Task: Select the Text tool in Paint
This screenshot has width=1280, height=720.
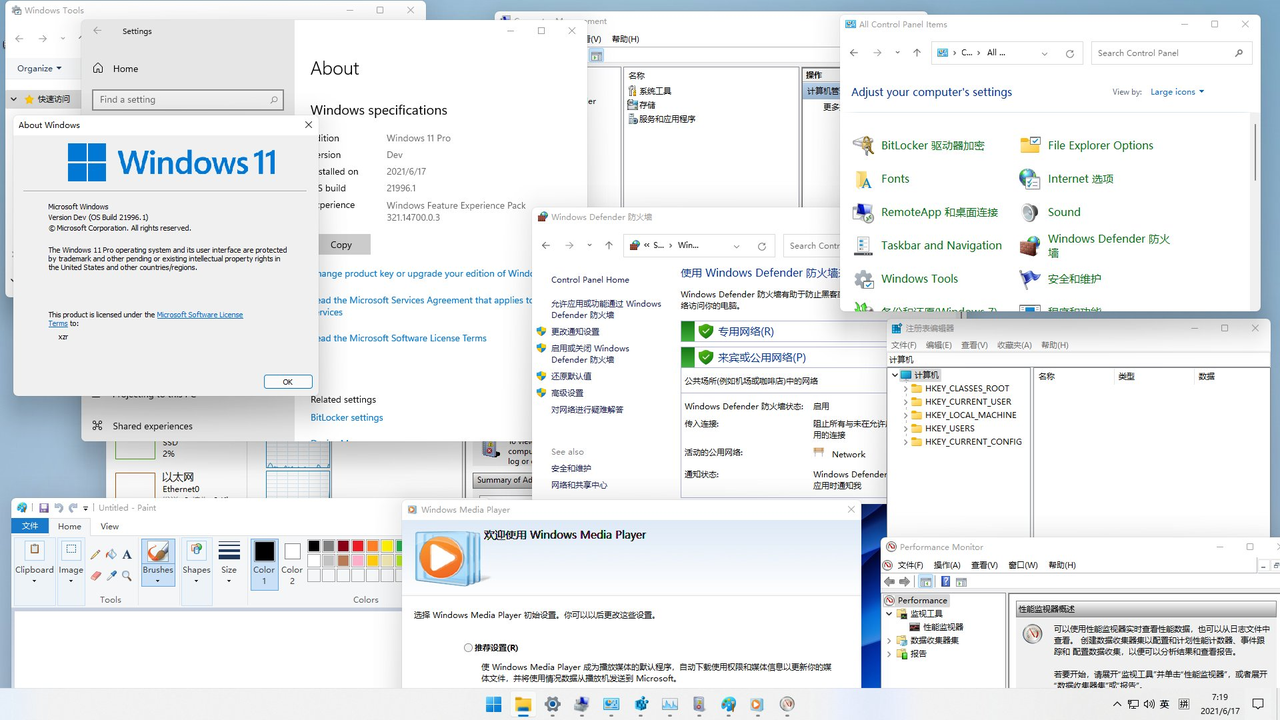Action: coord(126,554)
